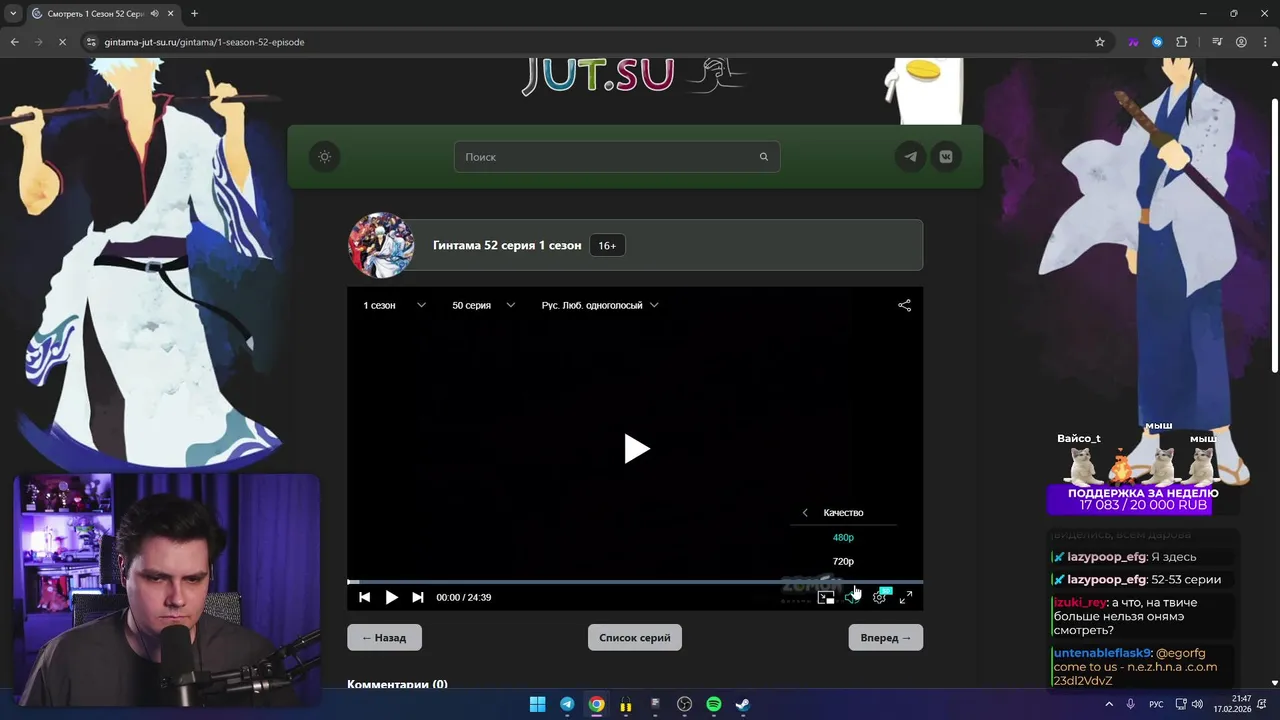Image resolution: width=1280 pixels, height=720 pixels.
Task: Open the Telegram link icon in site header
Action: tap(910, 157)
